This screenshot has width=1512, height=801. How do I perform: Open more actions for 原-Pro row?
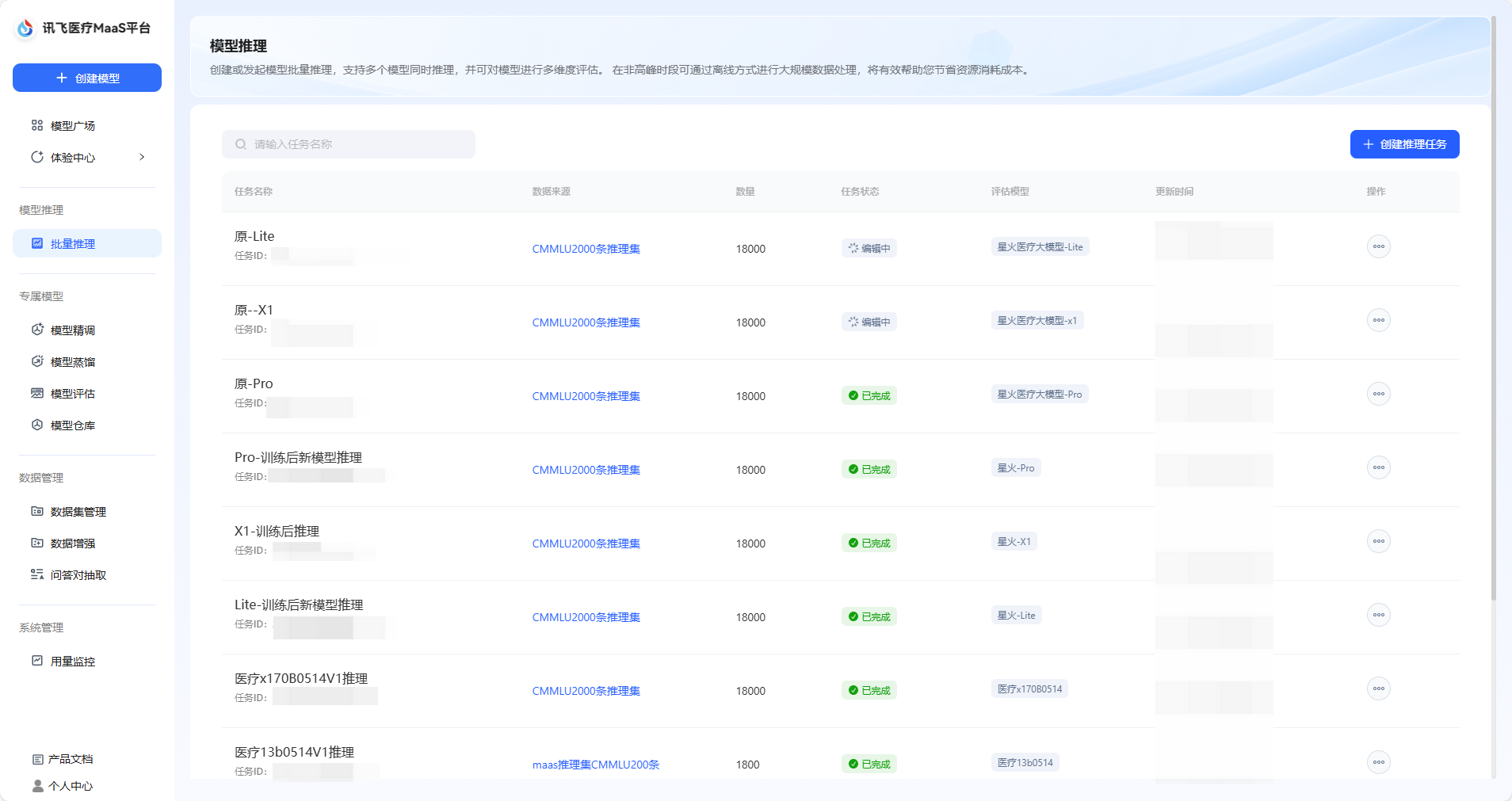[1379, 394]
